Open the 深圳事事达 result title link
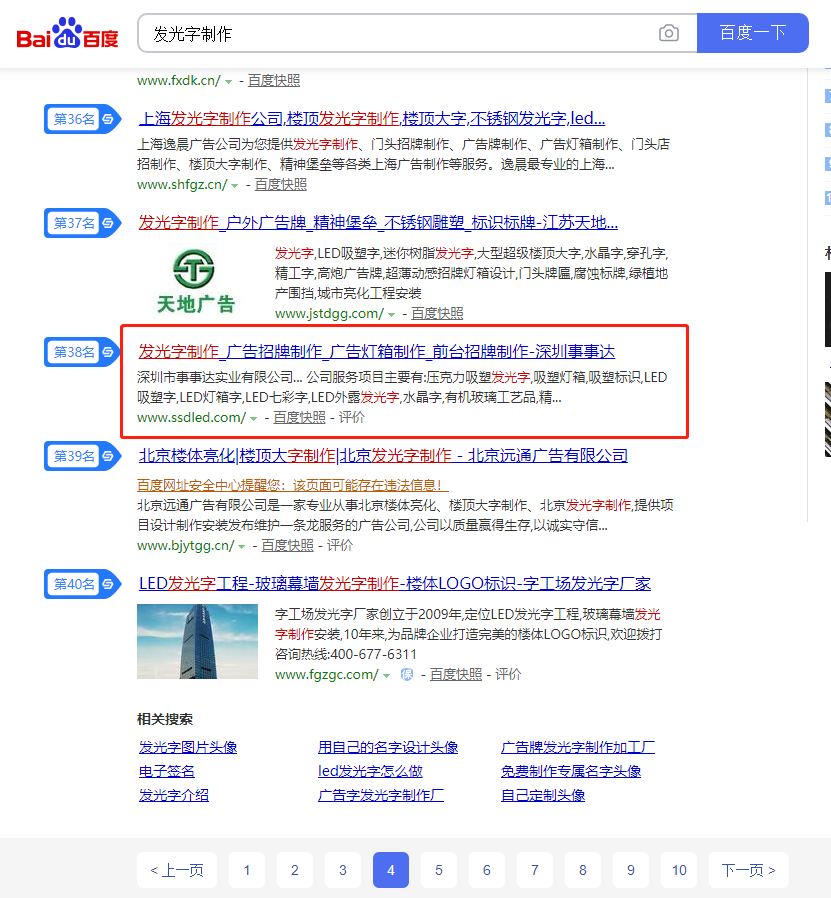831x898 pixels. click(377, 351)
